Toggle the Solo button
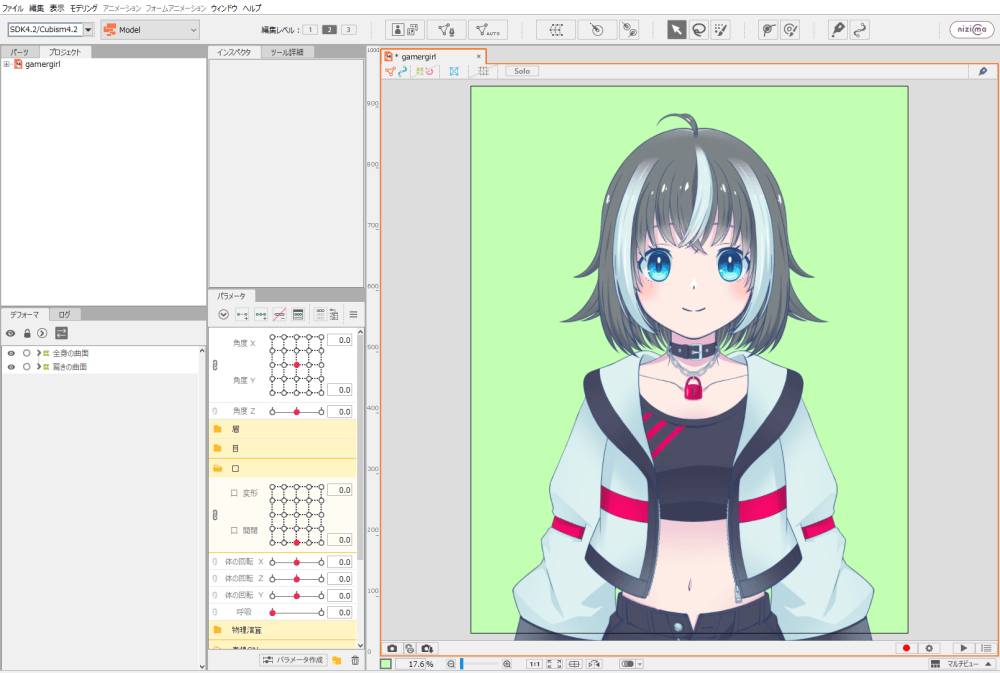Screen dimensions: 1000x673 pyautogui.click(x=522, y=71)
